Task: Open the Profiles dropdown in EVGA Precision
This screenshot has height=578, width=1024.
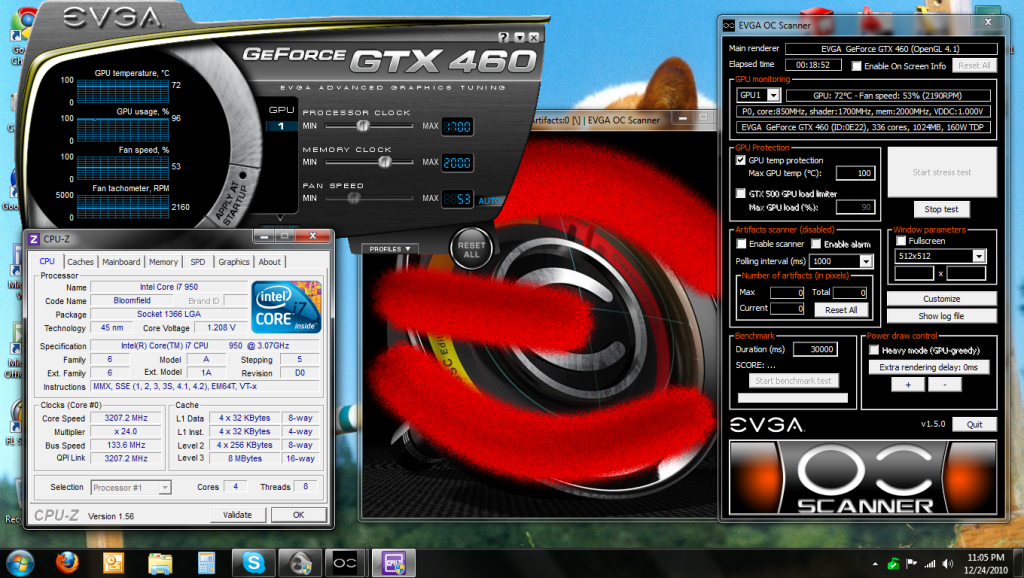Action: click(390, 249)
